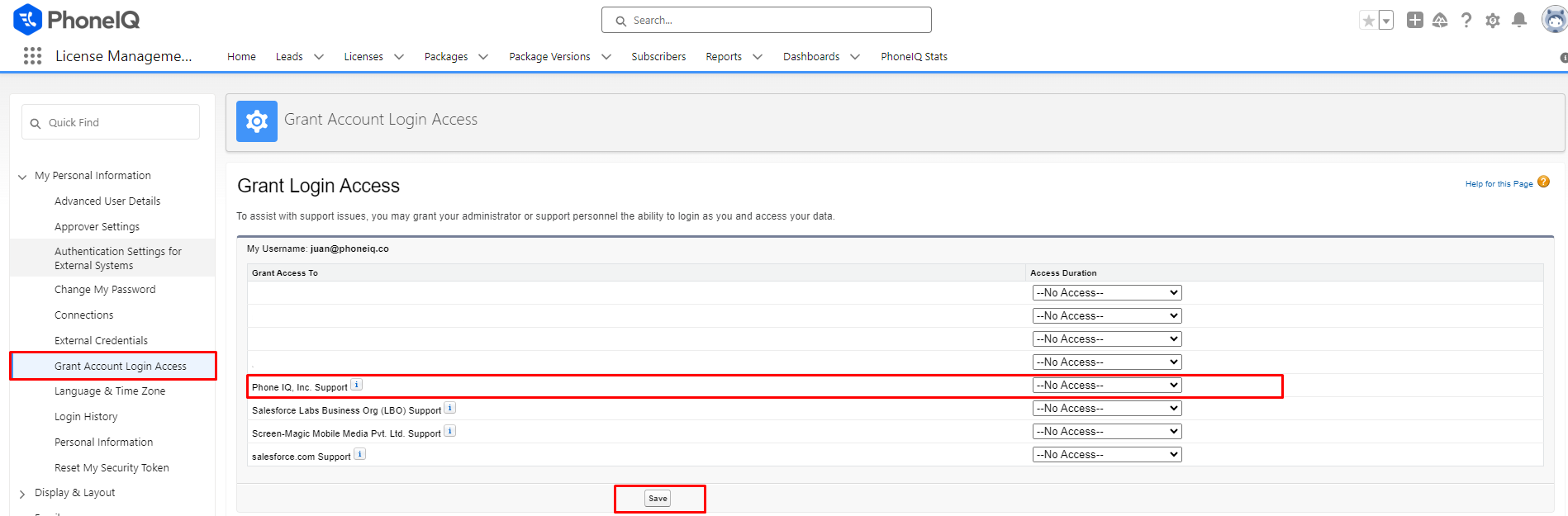The image size is (1568, 516).
Task: Open the Setup gear icon
Action: [1493, 21]
